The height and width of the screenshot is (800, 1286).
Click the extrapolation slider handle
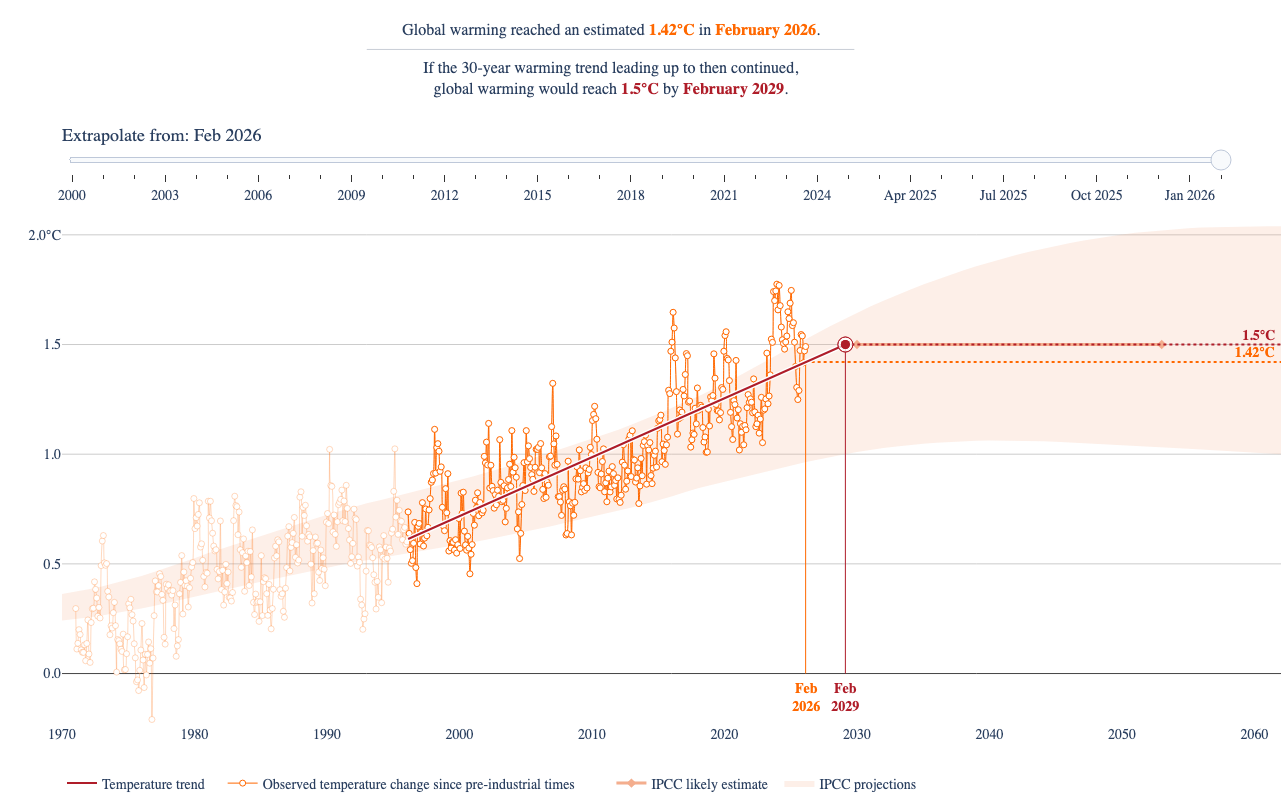pyautogui.click(x=1220, y=160)
